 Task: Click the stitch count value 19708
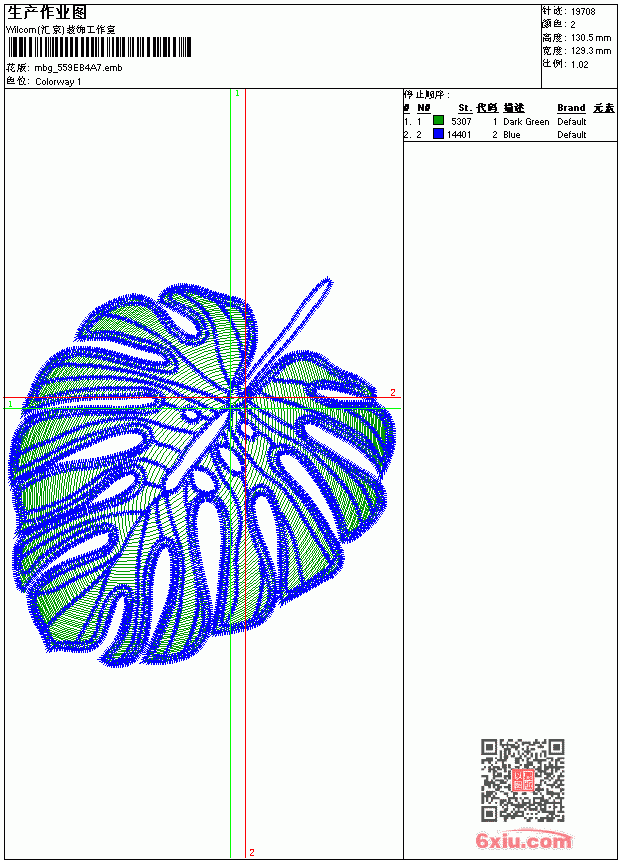coord(583,12)
